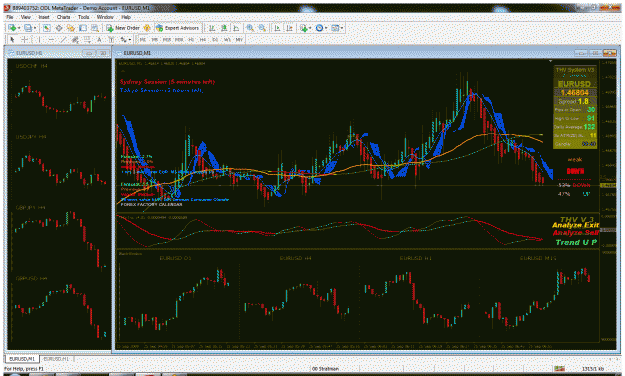Switch to the EURUSD,H1 chart tab
625x376 pixels.
click(56, 359)
